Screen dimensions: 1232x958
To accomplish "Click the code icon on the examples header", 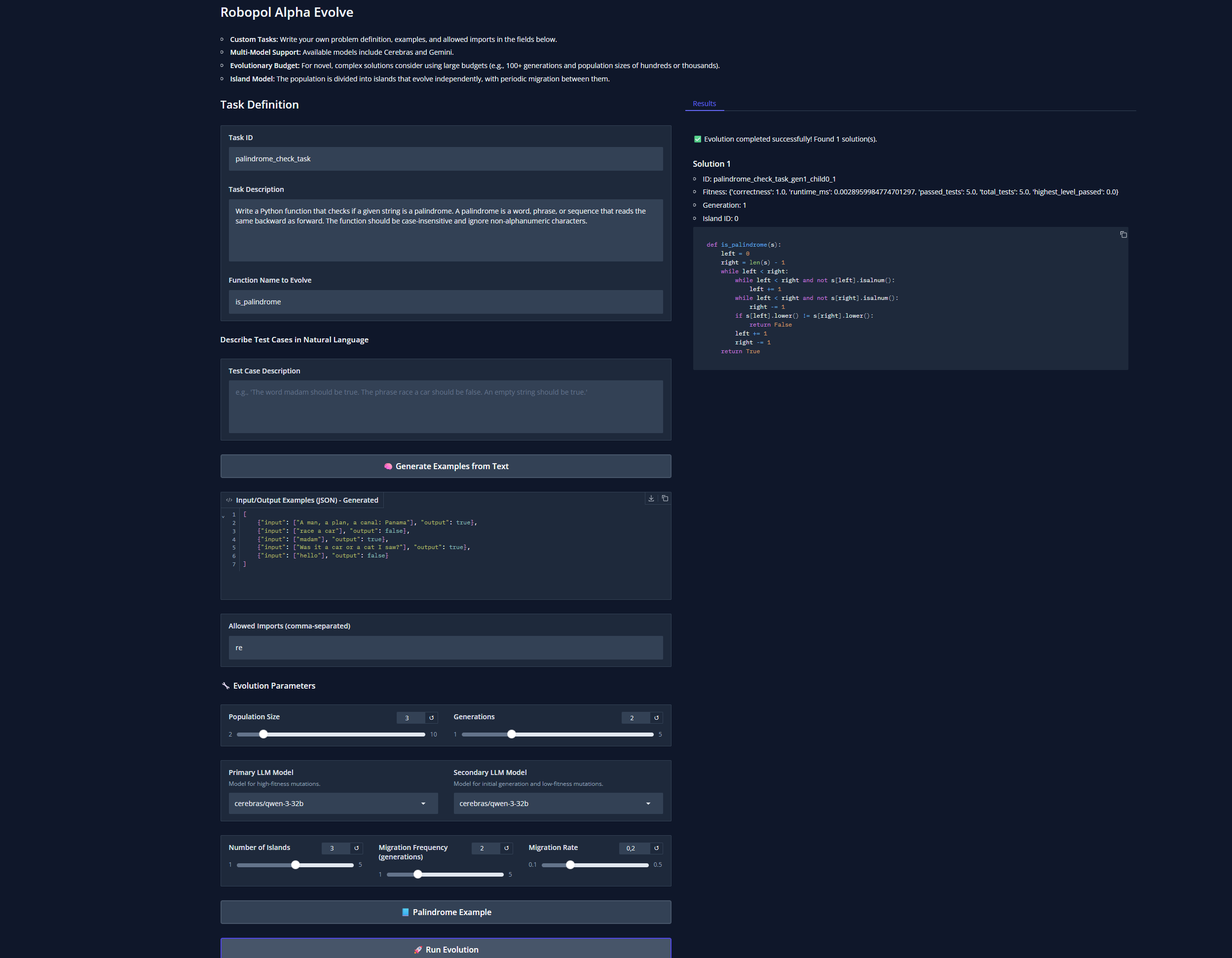I will tap(229, 500).
